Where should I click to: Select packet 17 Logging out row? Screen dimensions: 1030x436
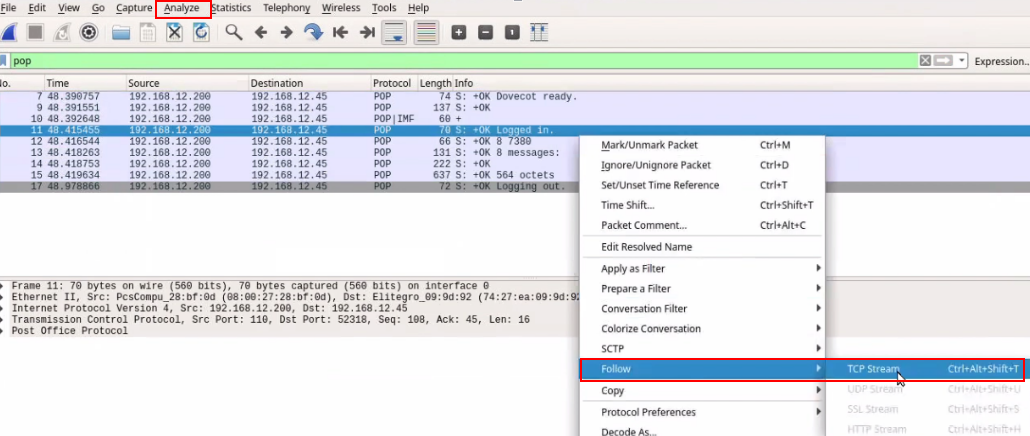(289, 186)
